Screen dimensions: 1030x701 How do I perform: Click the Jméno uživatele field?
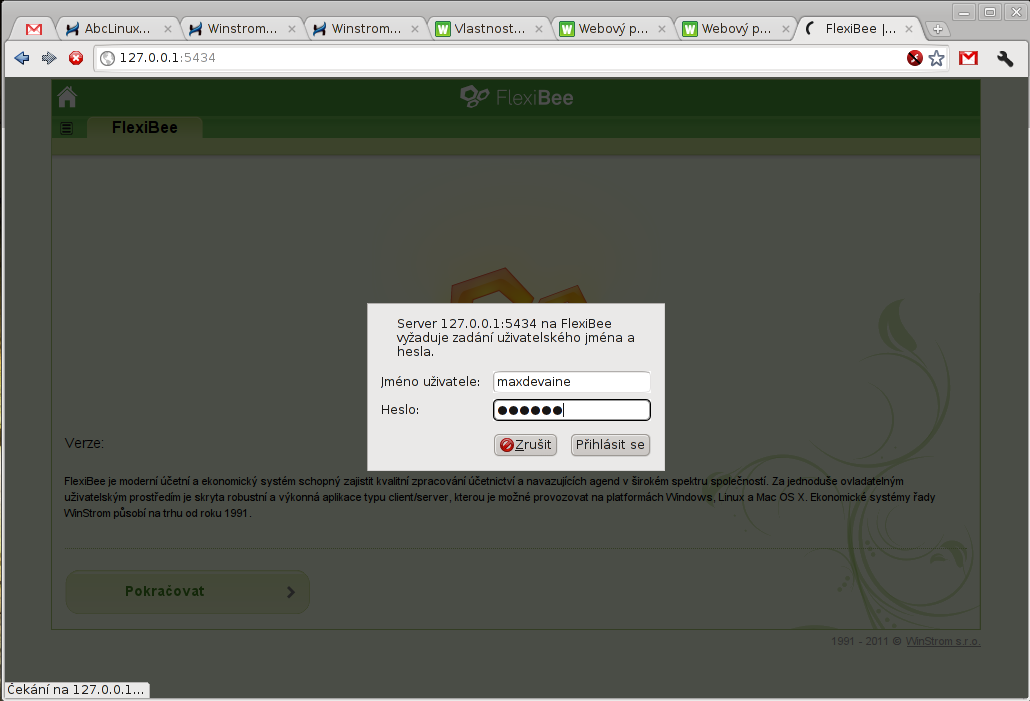tap(571, 382)
